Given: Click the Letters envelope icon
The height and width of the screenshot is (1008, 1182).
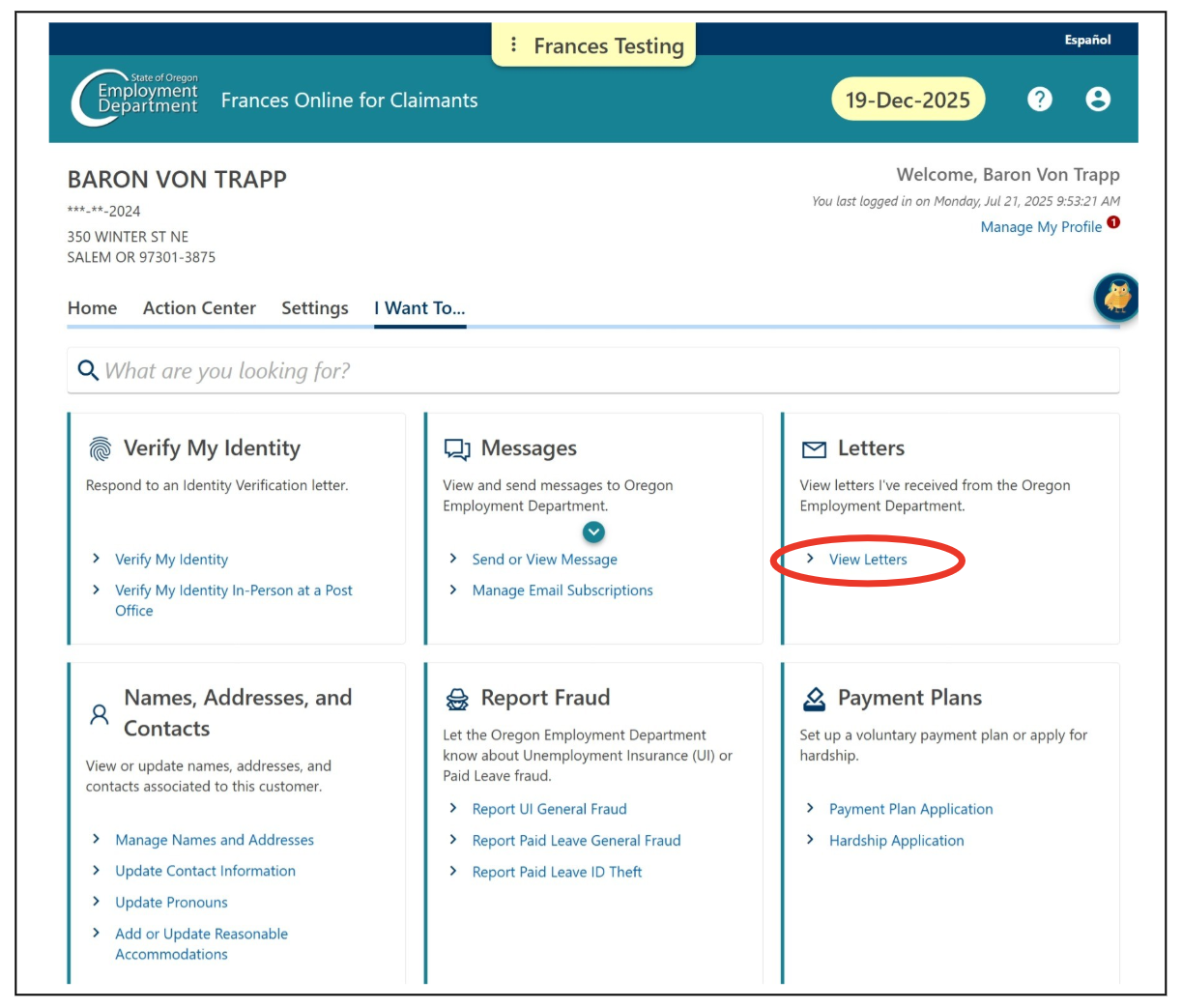Looking at the screenshot, I should click(814, 449).
